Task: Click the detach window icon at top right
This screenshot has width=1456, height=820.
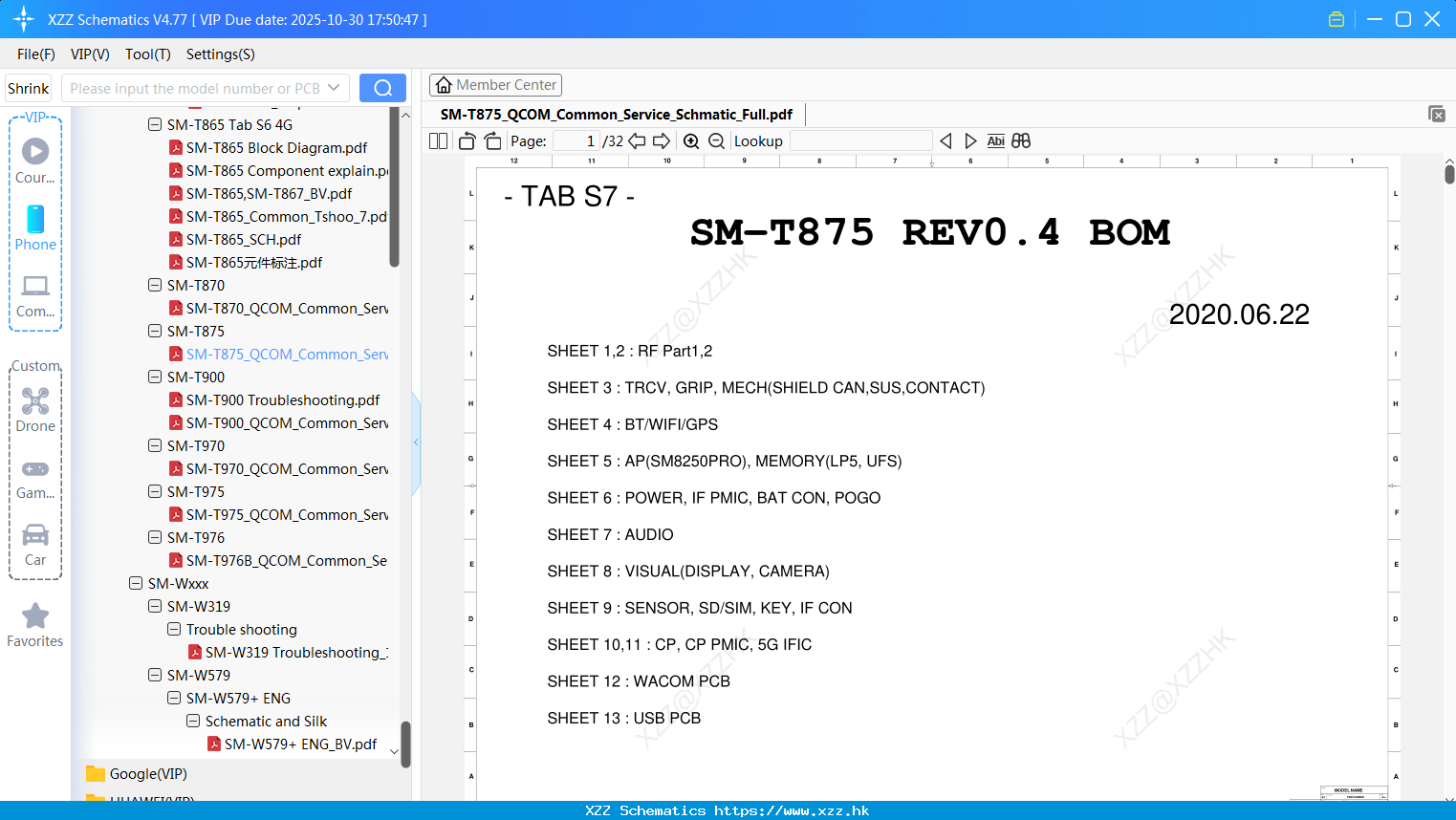Action: 1437,114
